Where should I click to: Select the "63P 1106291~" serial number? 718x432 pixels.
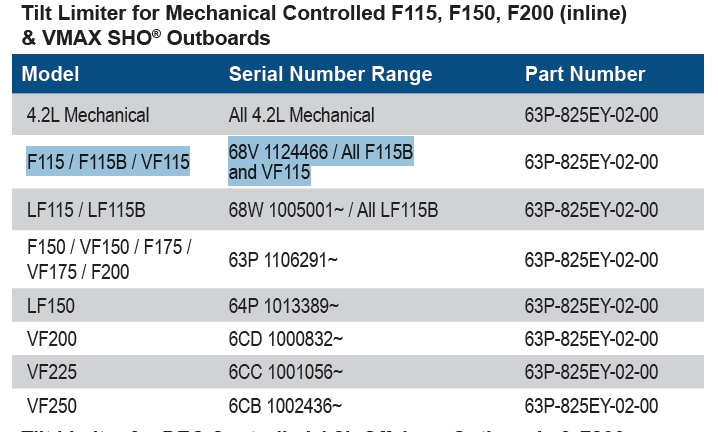[x=283, y=260]
